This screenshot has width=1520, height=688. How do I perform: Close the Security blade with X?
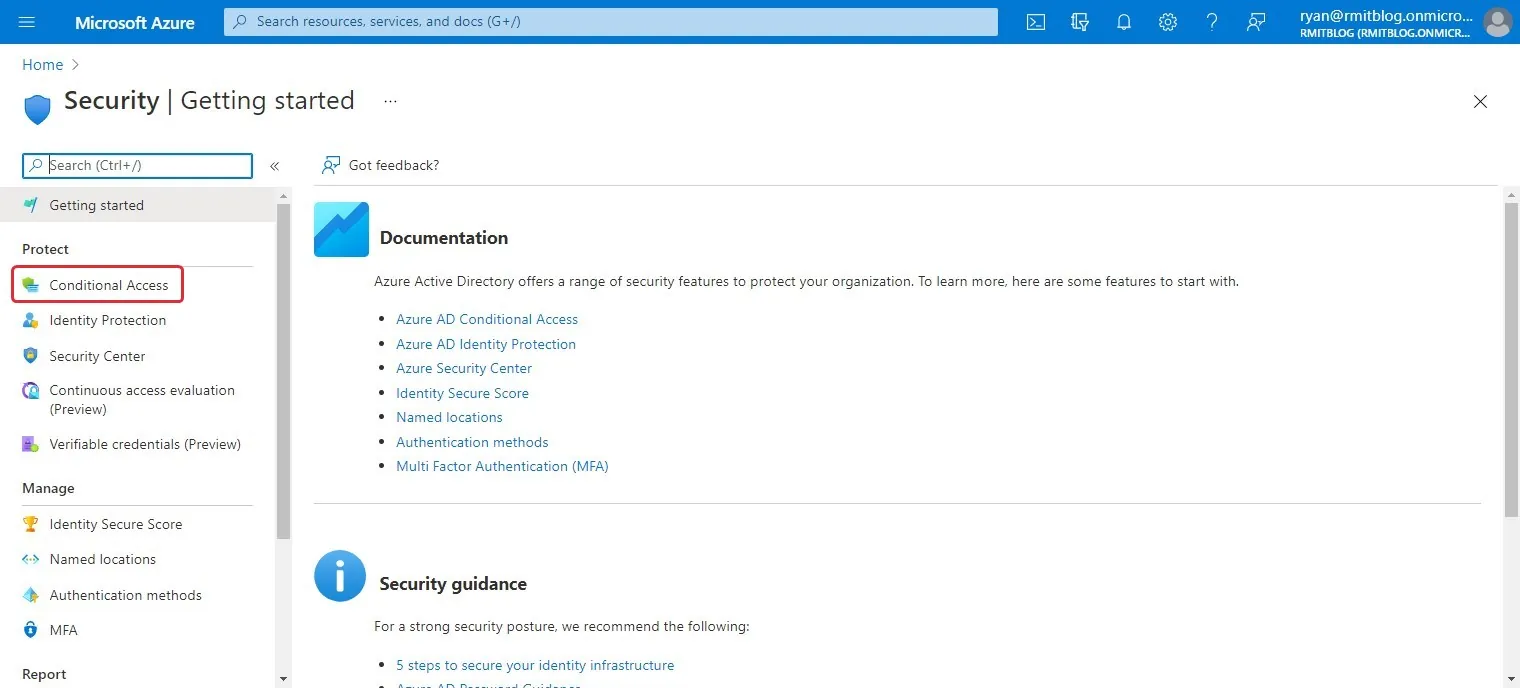(1480, 101)
